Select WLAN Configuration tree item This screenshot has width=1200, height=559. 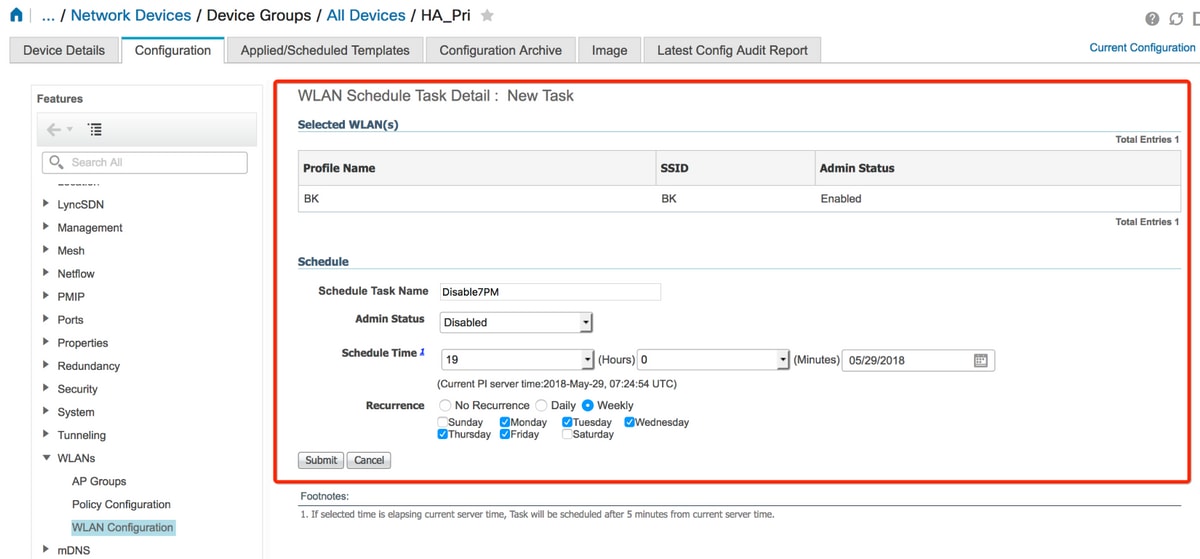point(122,527)
